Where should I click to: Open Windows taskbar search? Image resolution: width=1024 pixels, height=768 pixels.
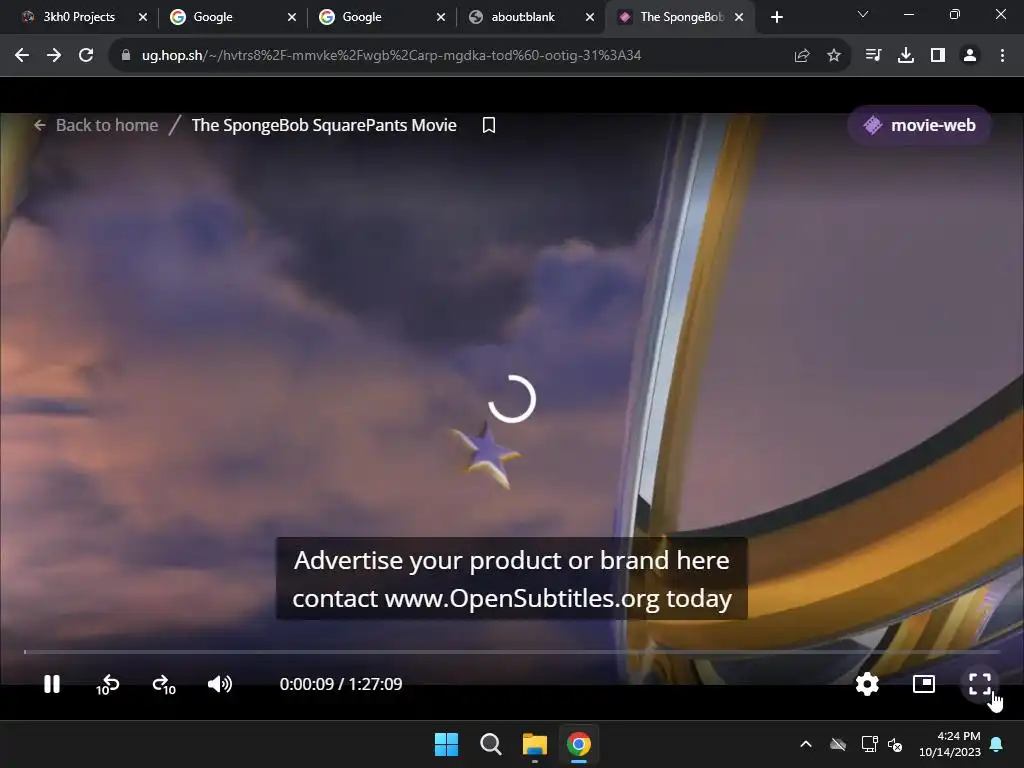click(x=490, y=744)
